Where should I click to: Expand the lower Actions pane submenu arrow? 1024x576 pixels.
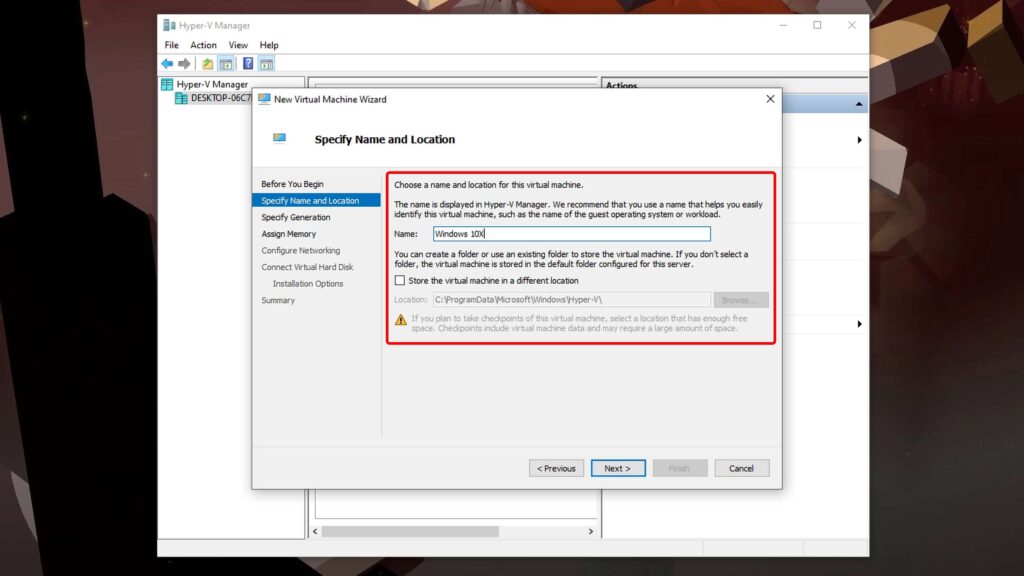[x=859, y=324]
